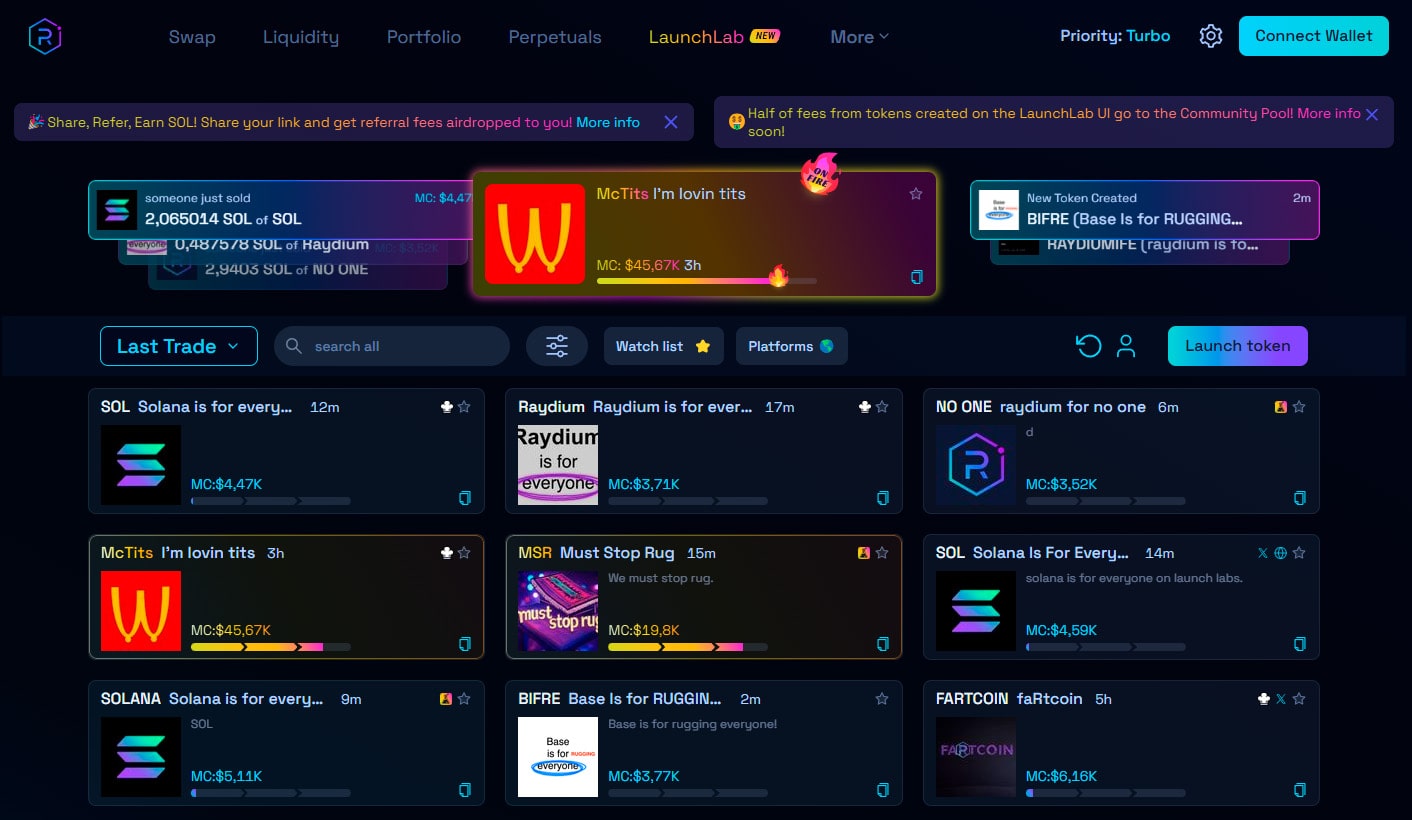This screenshot has height=820, width=1412.
Task: Copy address icon on BIFRE card
Action: point(882,790)
